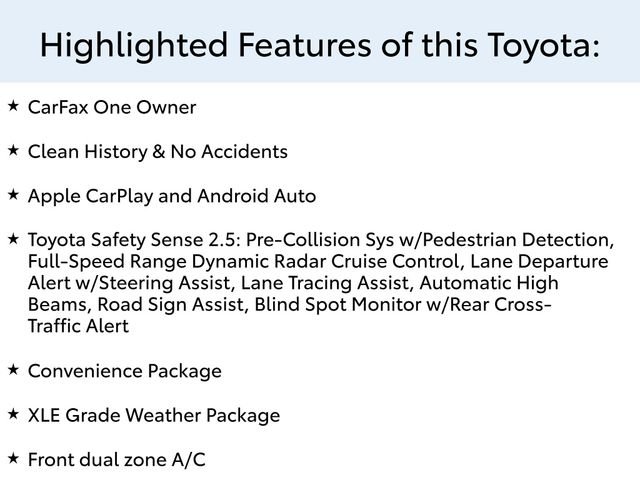Screen dimensions: 640x480
Task: Click Lane Tracing Assist text
Action: click(325, 283)
